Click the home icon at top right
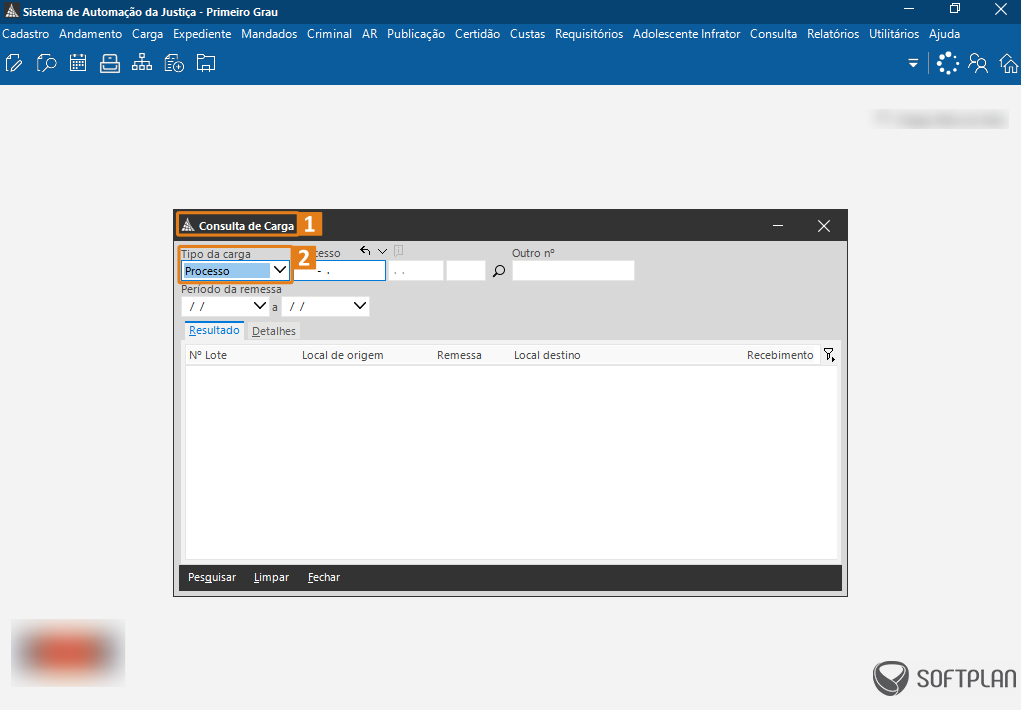Viewport: 1021px width, 710px height. click(1008, 64)
